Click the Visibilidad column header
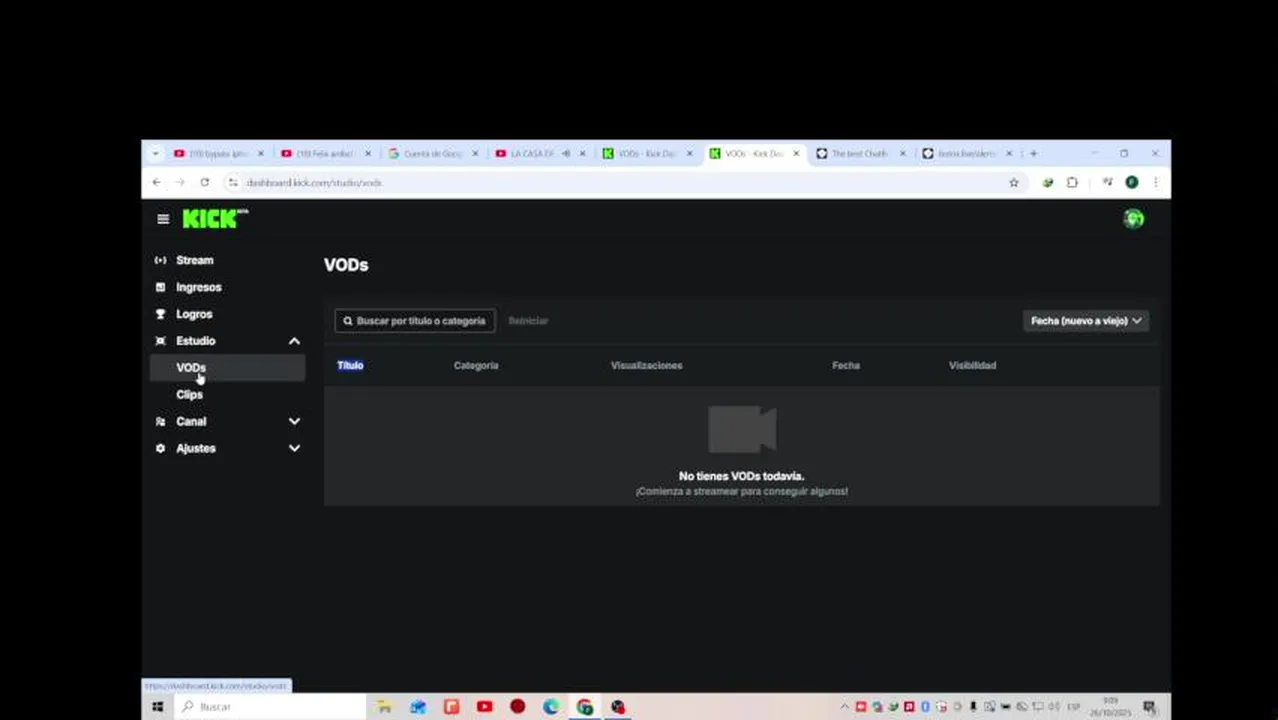The width and height of the screenshot is (1278, 720). (972, 366)
